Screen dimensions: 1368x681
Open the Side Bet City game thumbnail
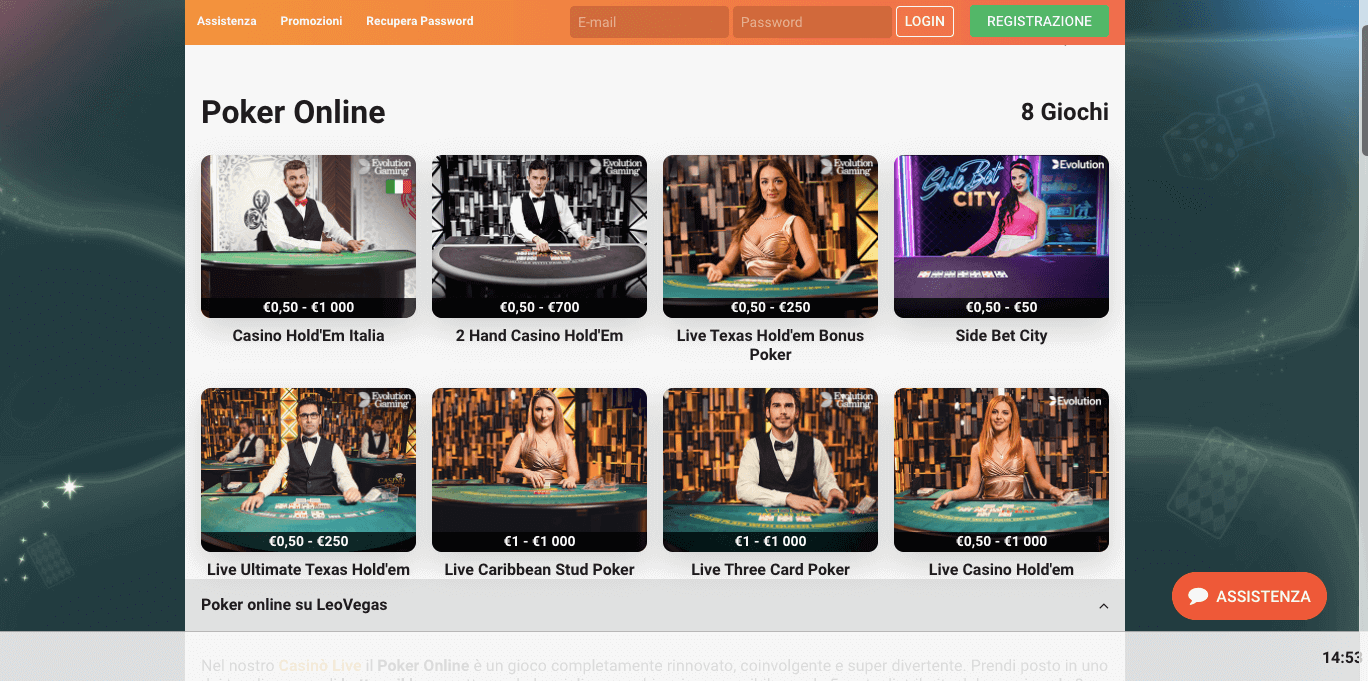[1001, 236]
